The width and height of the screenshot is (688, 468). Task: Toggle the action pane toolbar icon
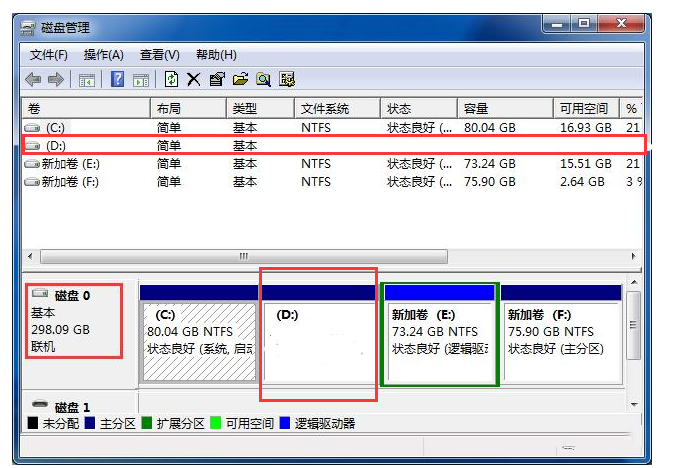(x=141, y=80)
